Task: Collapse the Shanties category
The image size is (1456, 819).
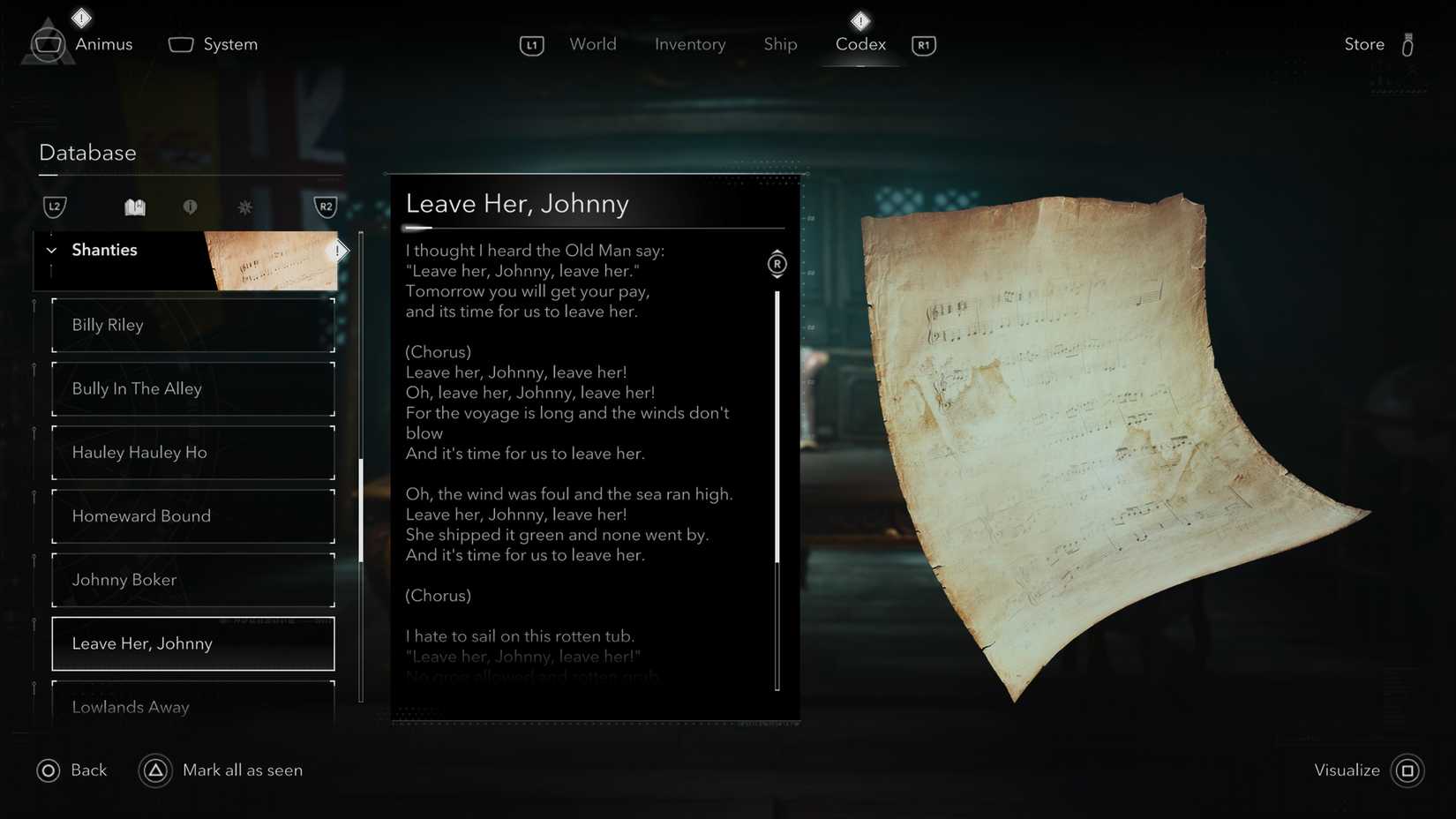Action: pyautogui.click(x=51, y=251)
